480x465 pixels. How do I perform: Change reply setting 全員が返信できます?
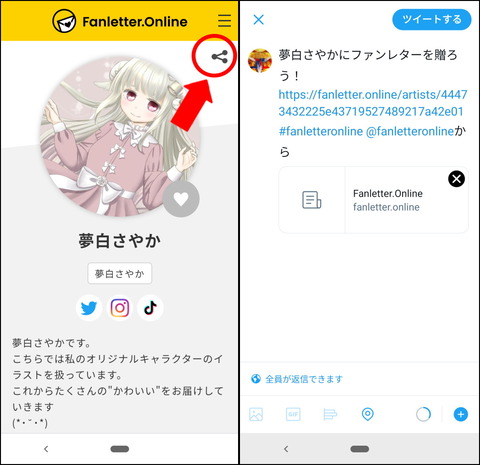coord(297,379)
